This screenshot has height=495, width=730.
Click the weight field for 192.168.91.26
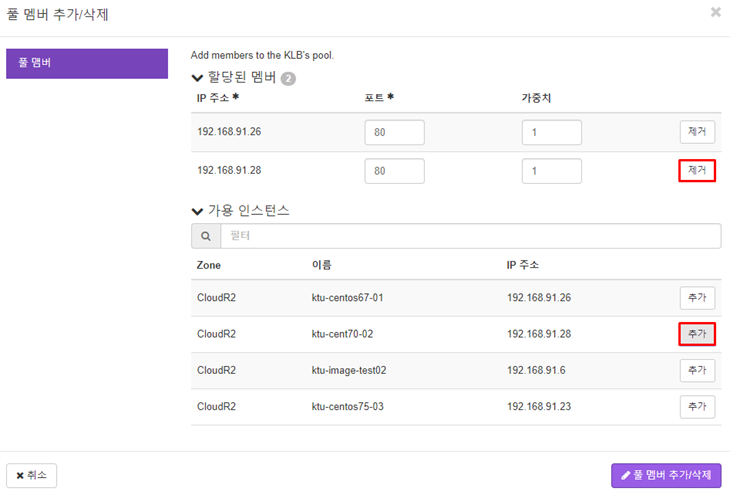coord(552,132)
